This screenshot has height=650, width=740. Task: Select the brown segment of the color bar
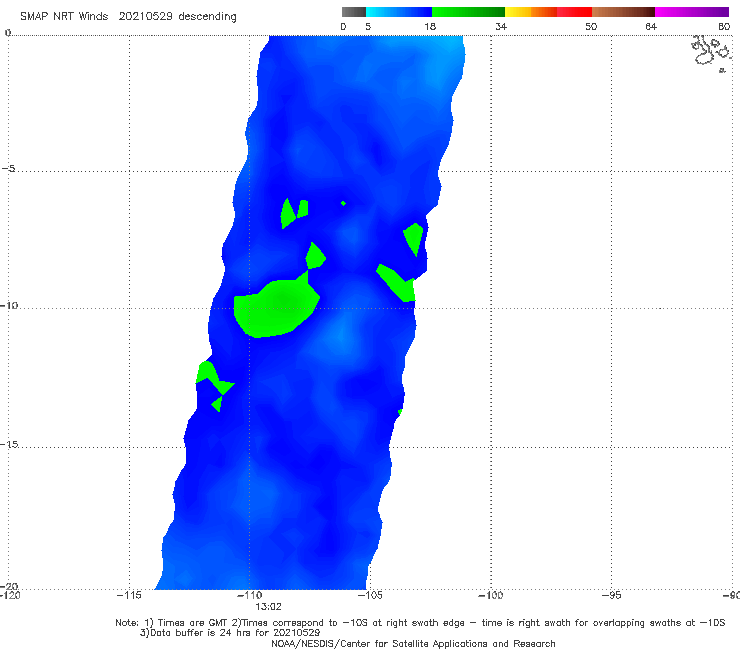point(623,12)
